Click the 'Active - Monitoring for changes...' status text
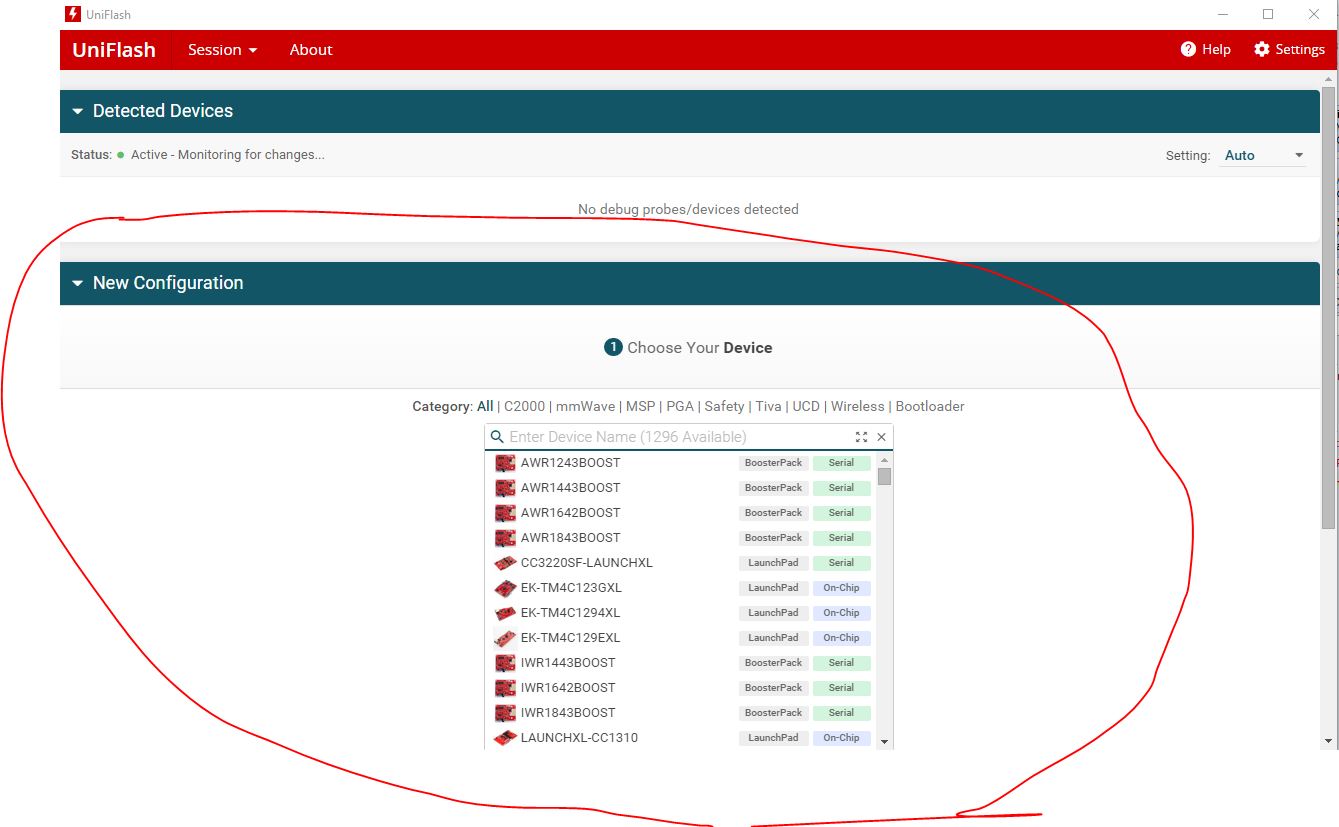 click(x=228, y=155)
